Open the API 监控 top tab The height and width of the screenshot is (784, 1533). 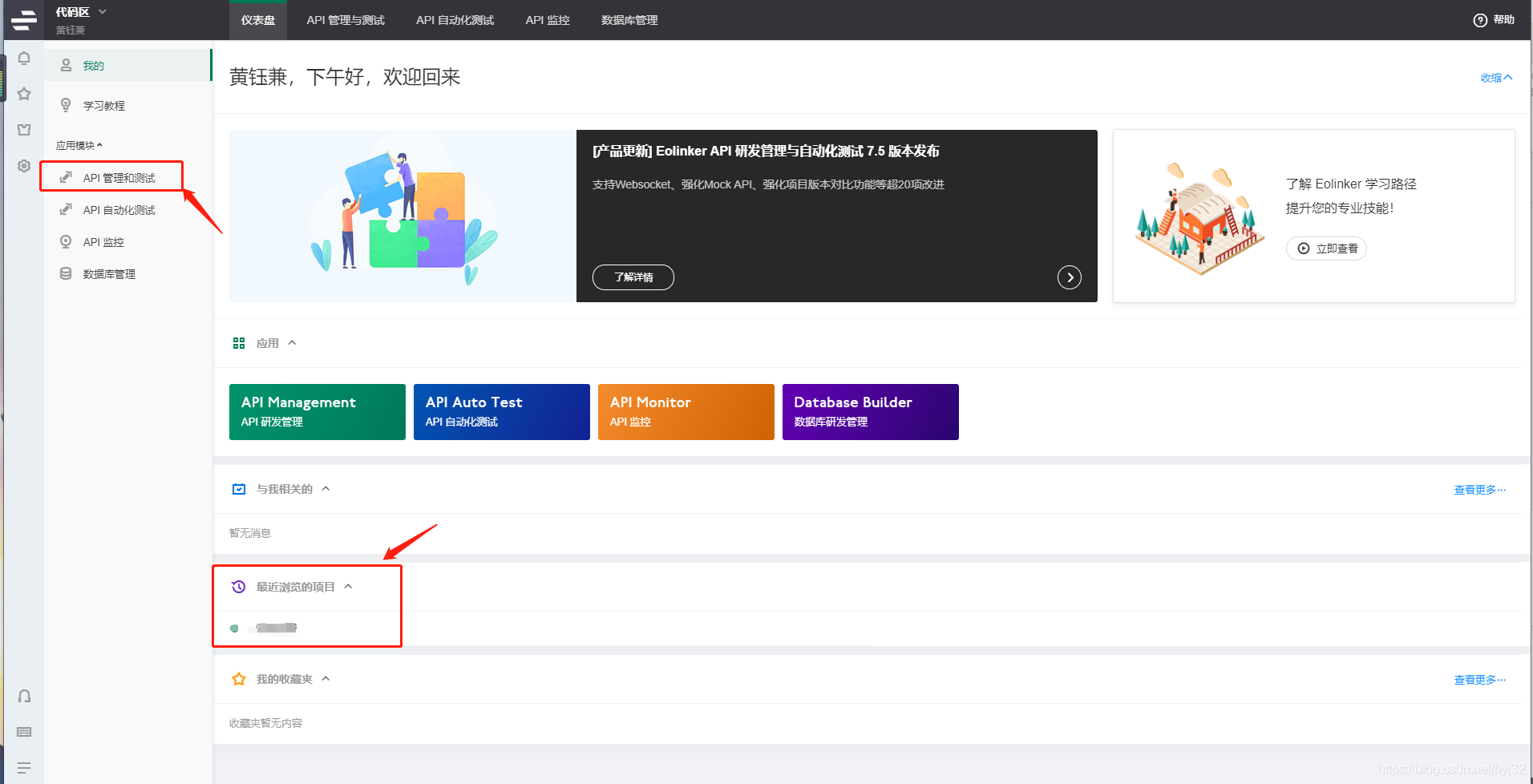pyautogui.click(x=548, y=20)
